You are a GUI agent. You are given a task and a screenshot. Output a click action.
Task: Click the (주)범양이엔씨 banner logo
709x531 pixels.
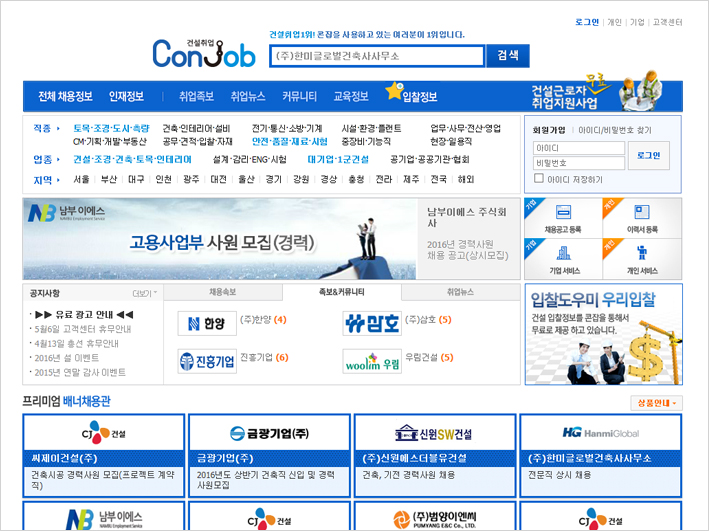435,519
